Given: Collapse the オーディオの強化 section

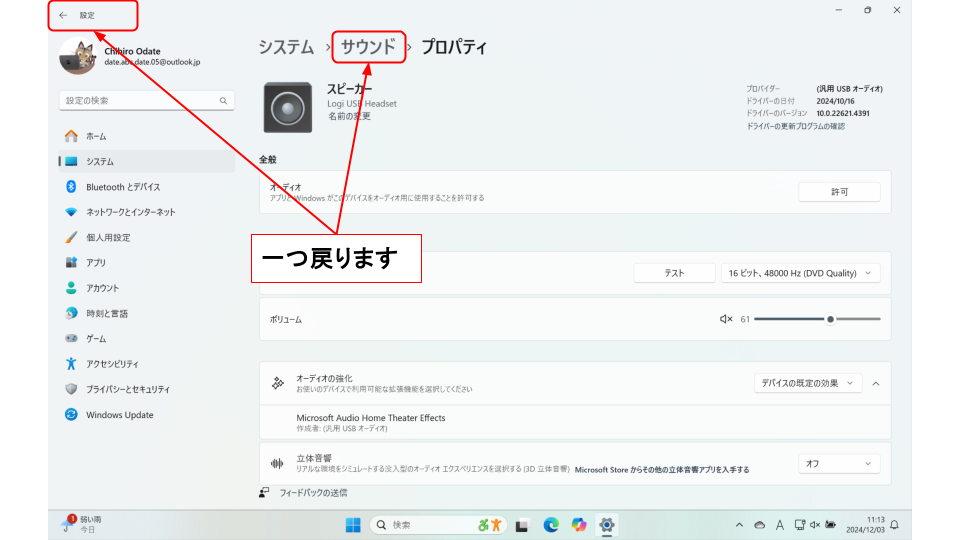Looking at the screenshot, I should click(x=876, y=383).
